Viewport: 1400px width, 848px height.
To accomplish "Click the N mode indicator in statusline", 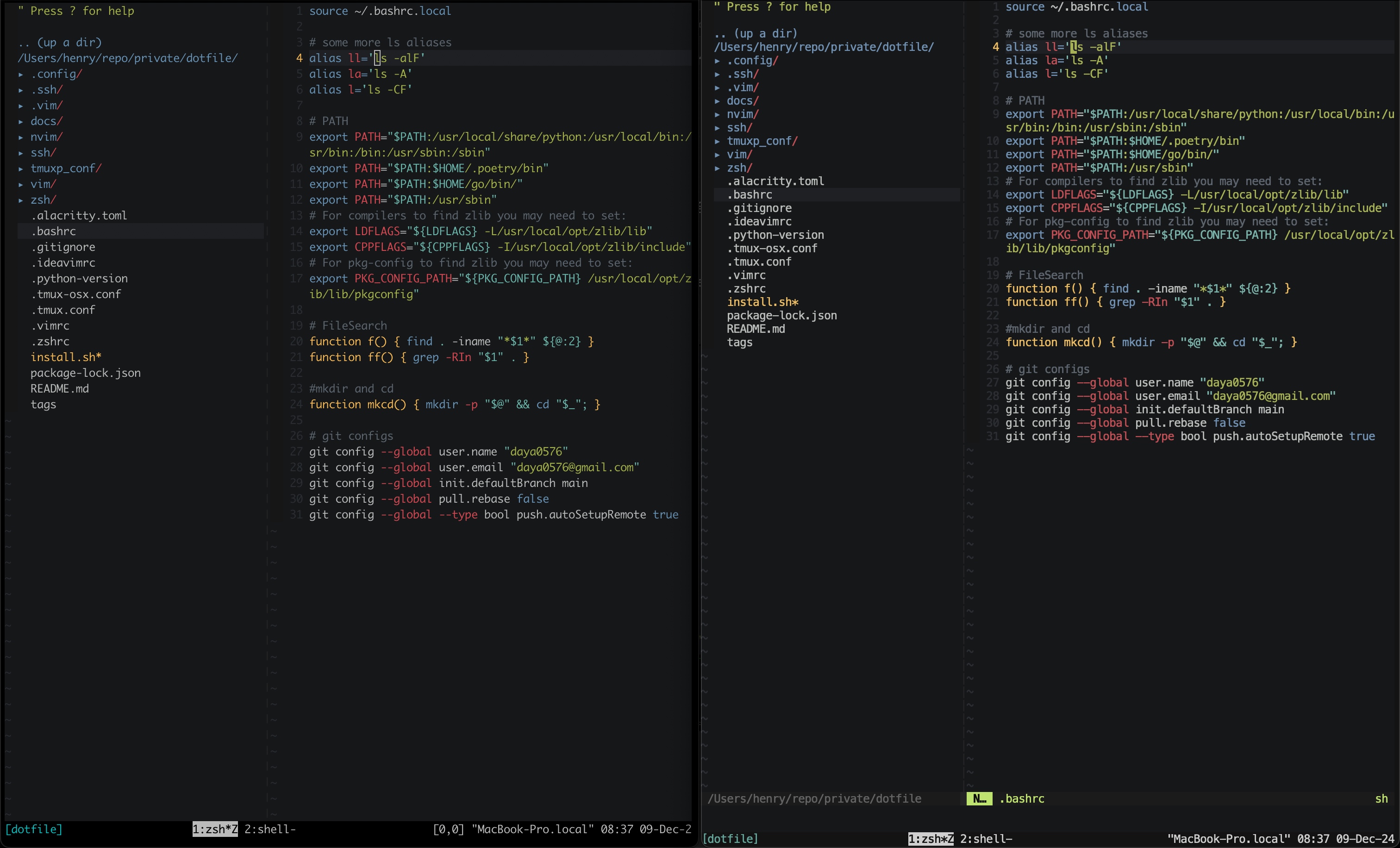I will (x=979, y=799).
